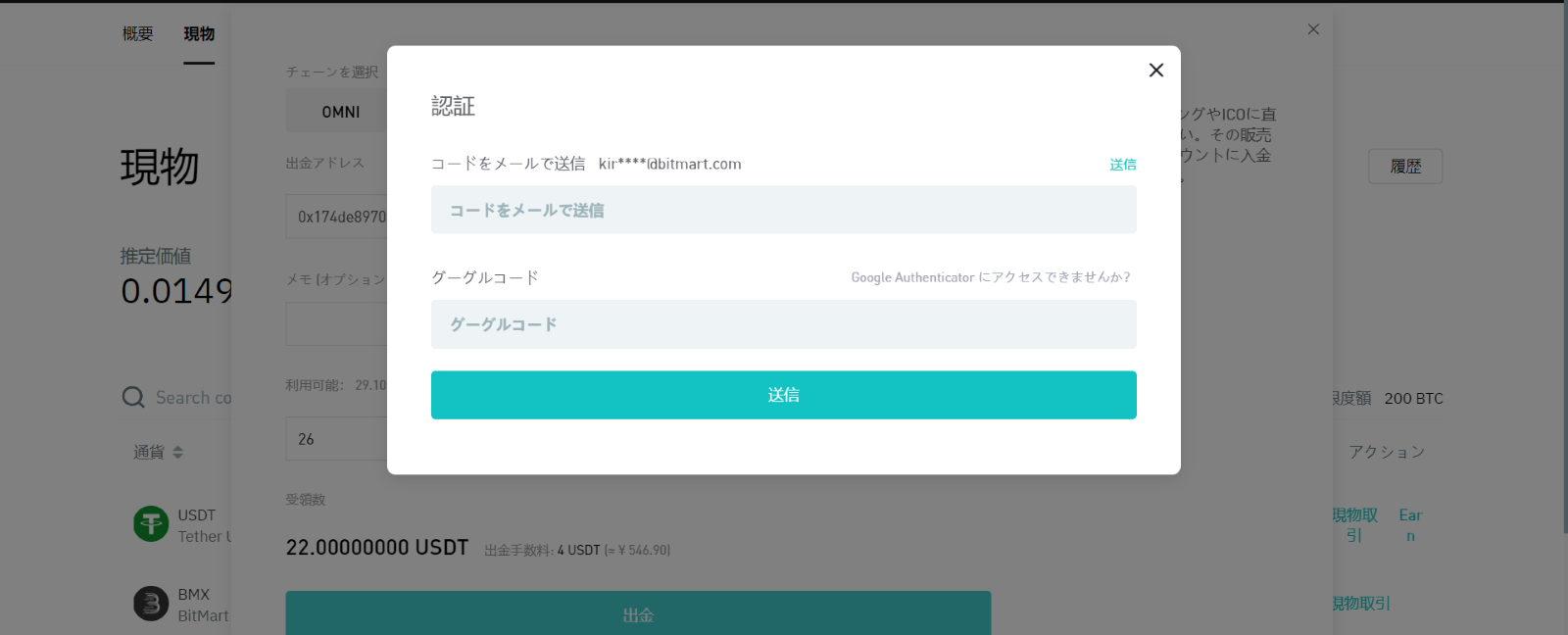Click the withdrawal address field 0x174de8970
This screenshot has width=1568, height=635.
(x=337, y=217)
